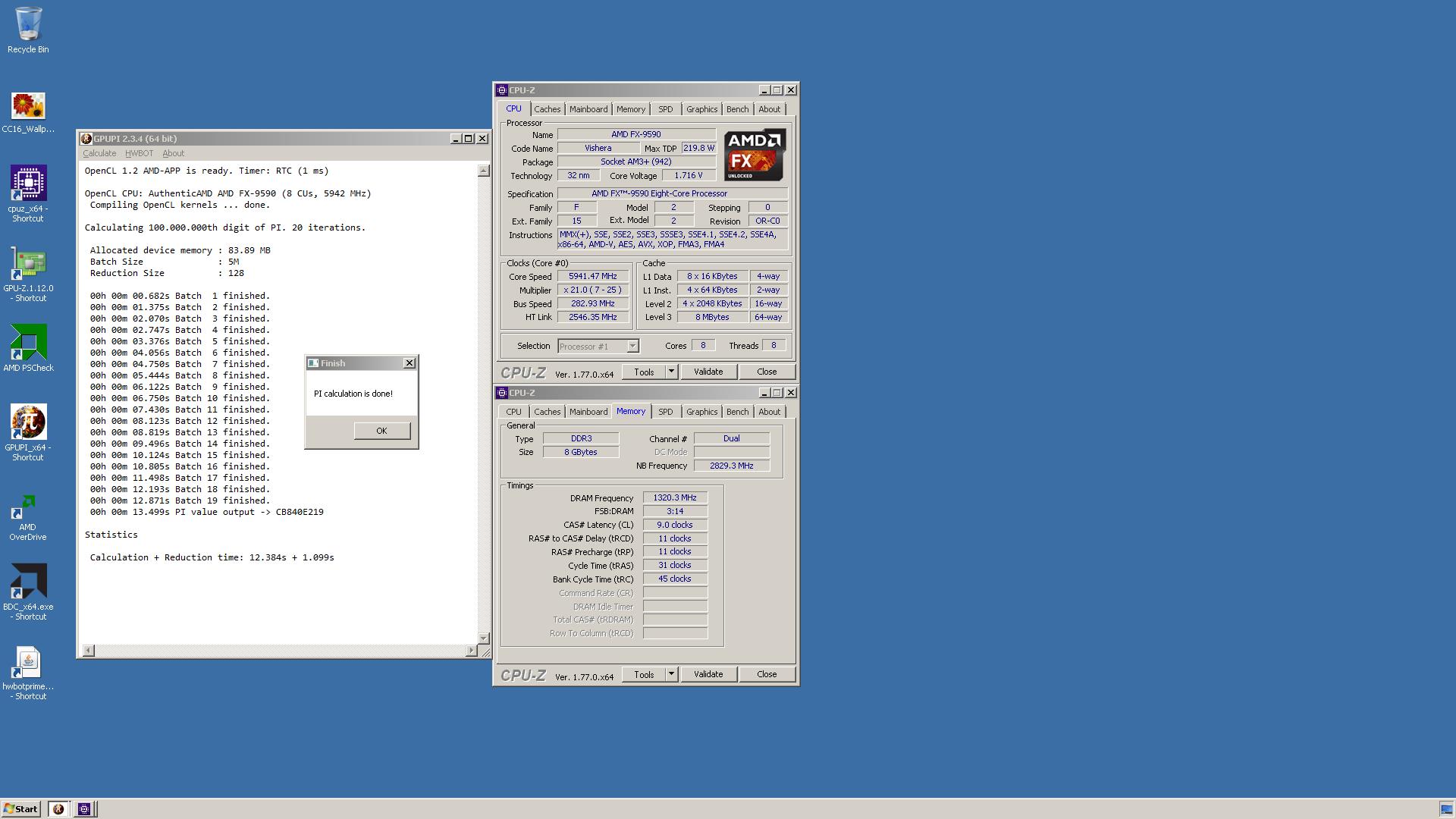
Task: Click GPUPI horizontal scrollbar left arrow
Action: 88,651
